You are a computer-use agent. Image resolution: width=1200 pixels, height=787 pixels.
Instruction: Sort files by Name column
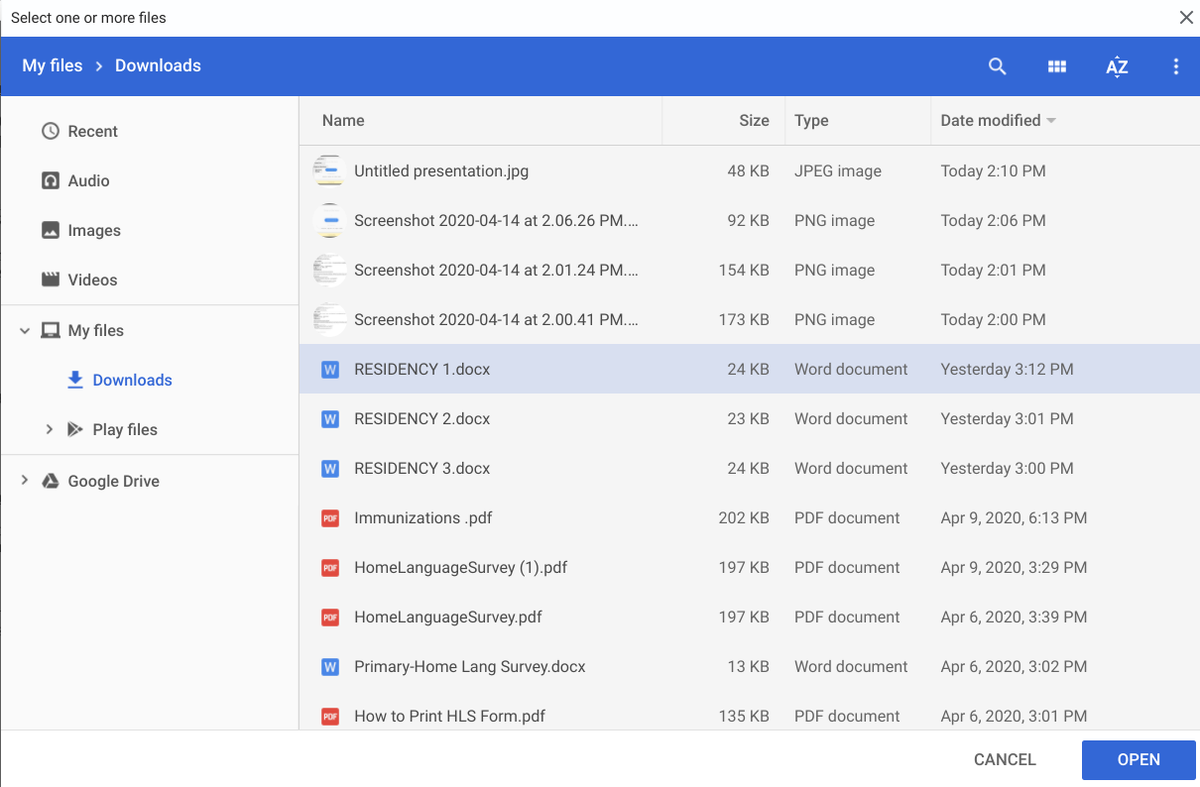click(x=343, y=120)
